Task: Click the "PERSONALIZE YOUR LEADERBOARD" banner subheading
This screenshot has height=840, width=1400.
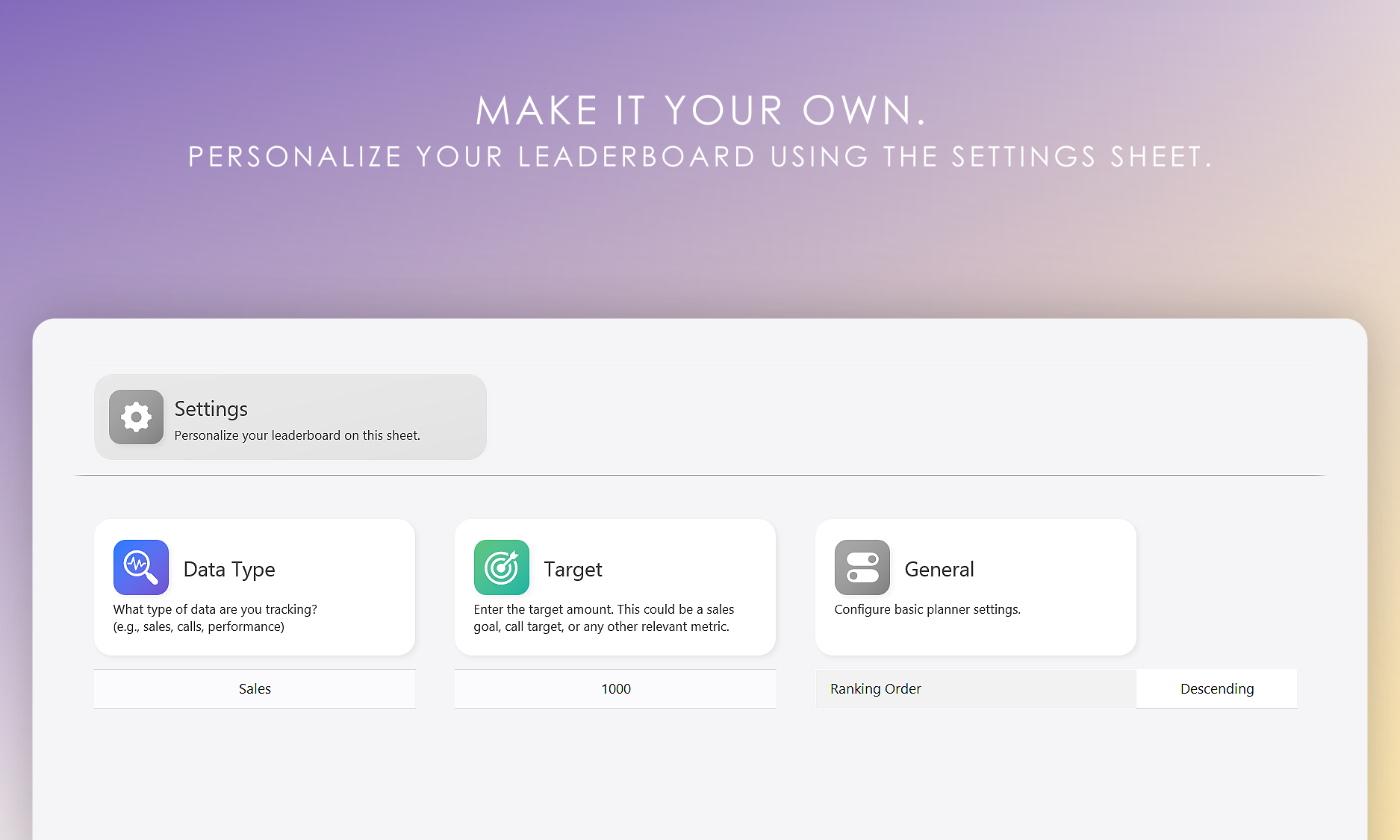Action: (700, 157)
